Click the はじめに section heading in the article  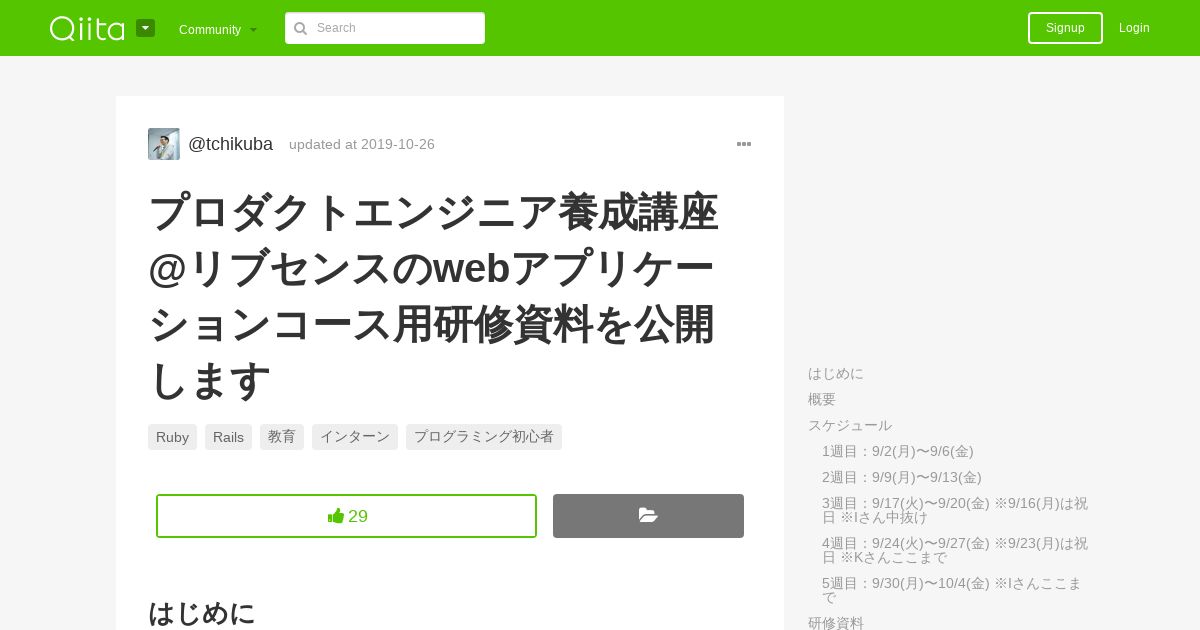tap(202, 613)
